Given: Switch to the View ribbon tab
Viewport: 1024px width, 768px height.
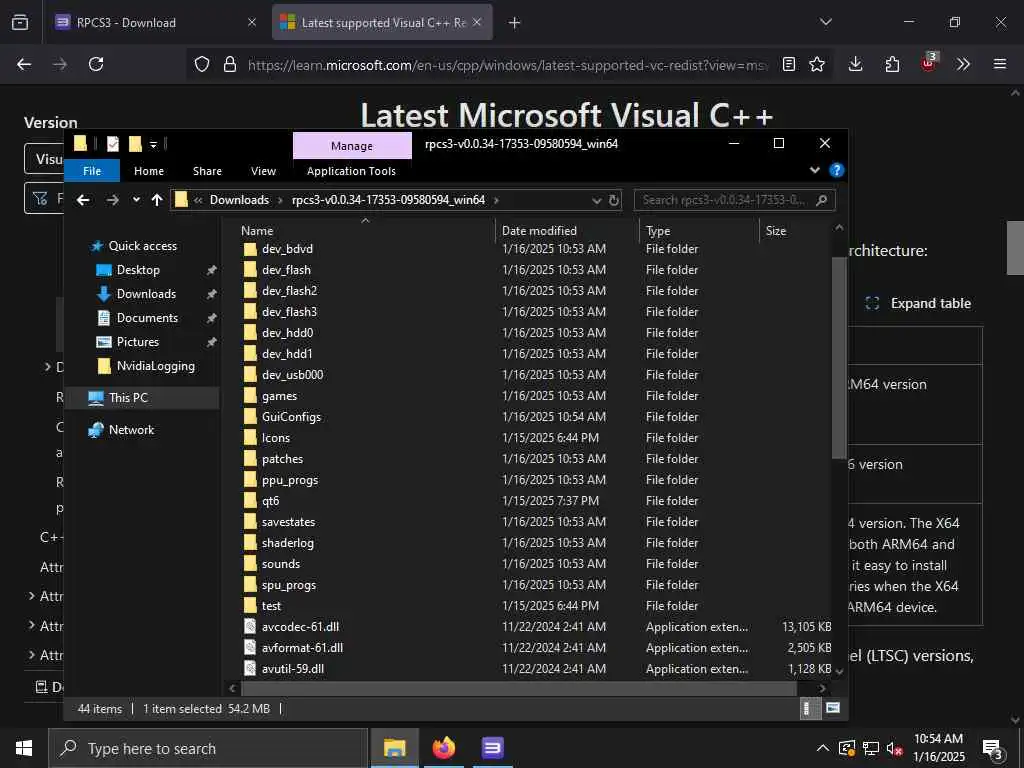Looking at the screenshot, I should point(263,170).
